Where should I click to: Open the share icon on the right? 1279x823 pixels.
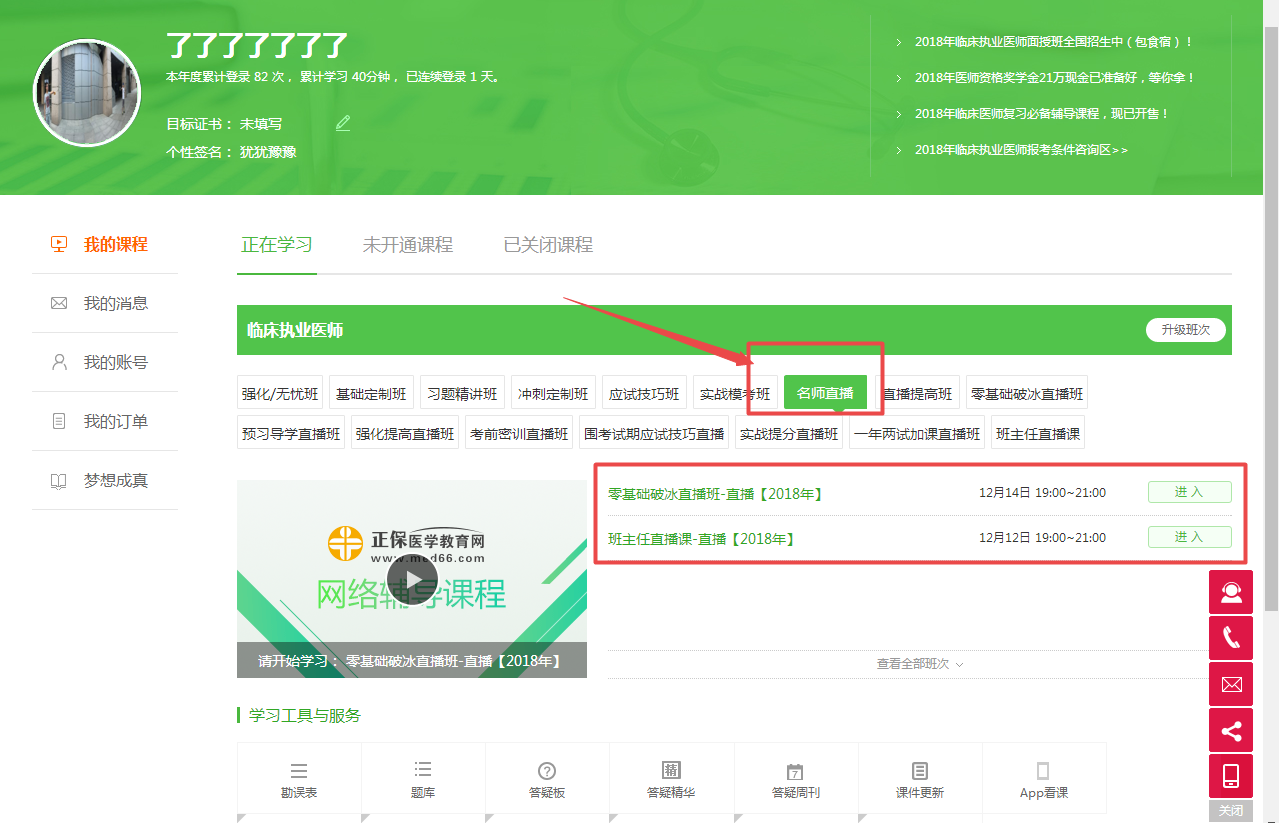point(1231,730)
